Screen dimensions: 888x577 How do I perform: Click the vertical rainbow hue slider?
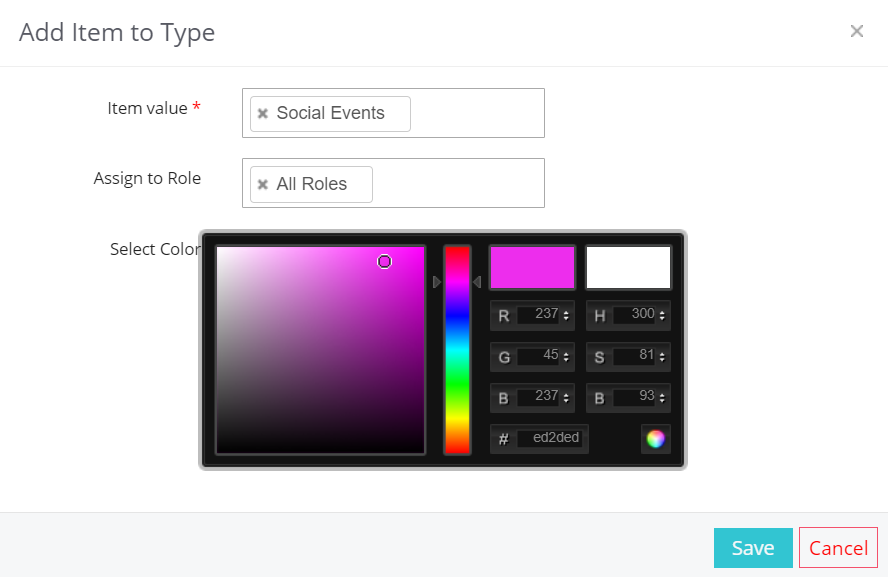[x=457, y=350]
